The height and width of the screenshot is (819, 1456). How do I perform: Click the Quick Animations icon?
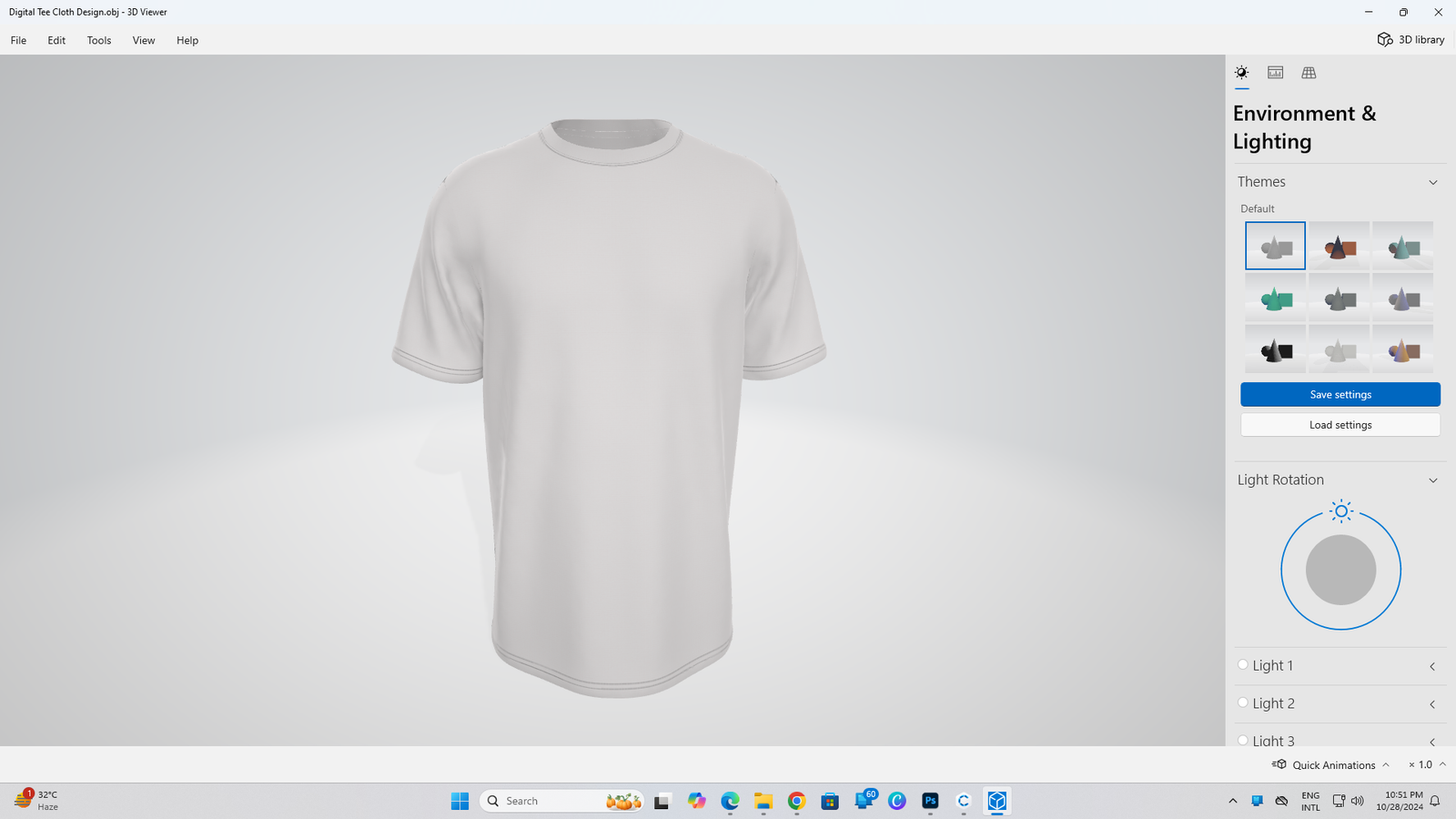[x=1279, y=764]
